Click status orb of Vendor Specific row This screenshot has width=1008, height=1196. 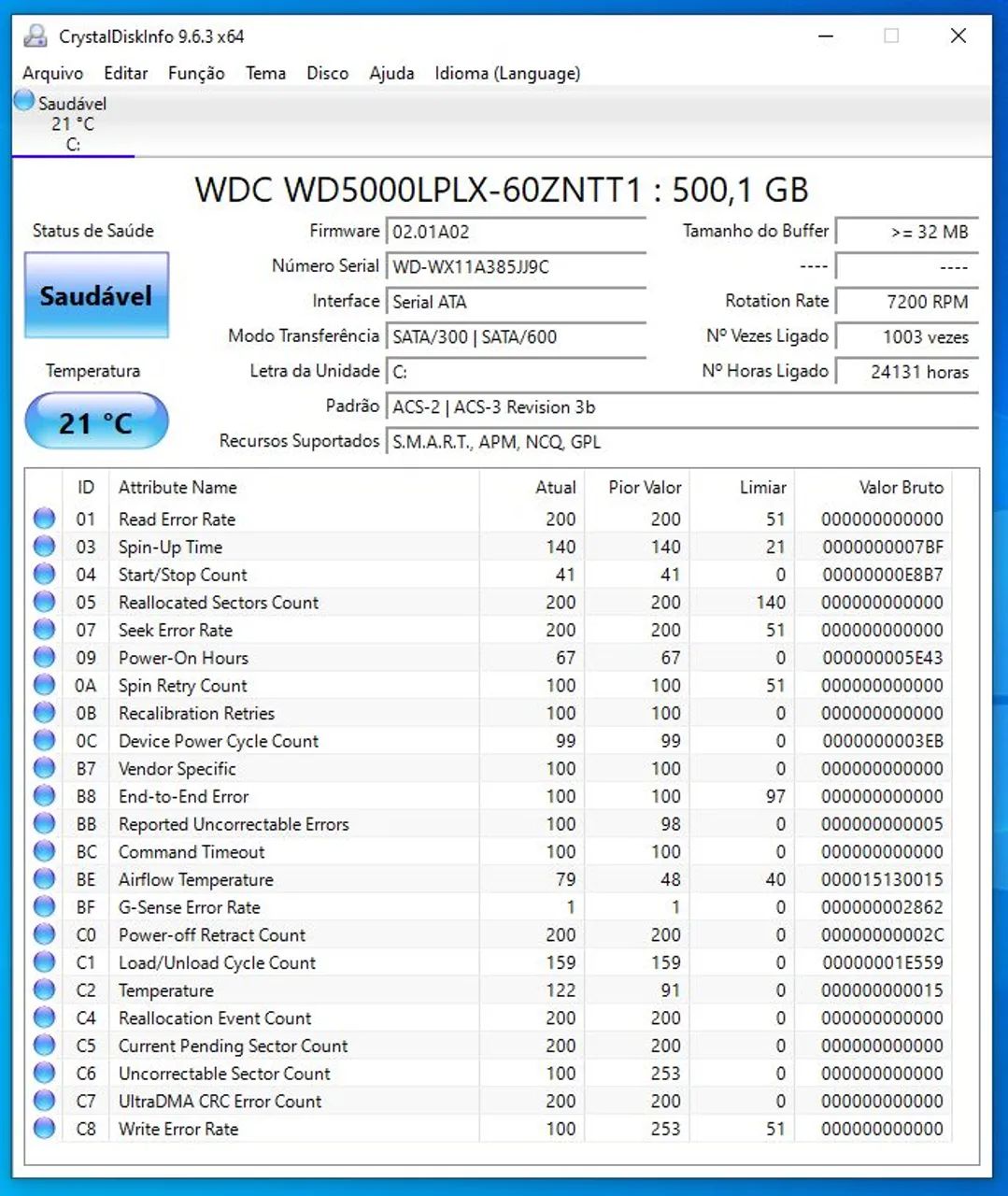point(44,768)
